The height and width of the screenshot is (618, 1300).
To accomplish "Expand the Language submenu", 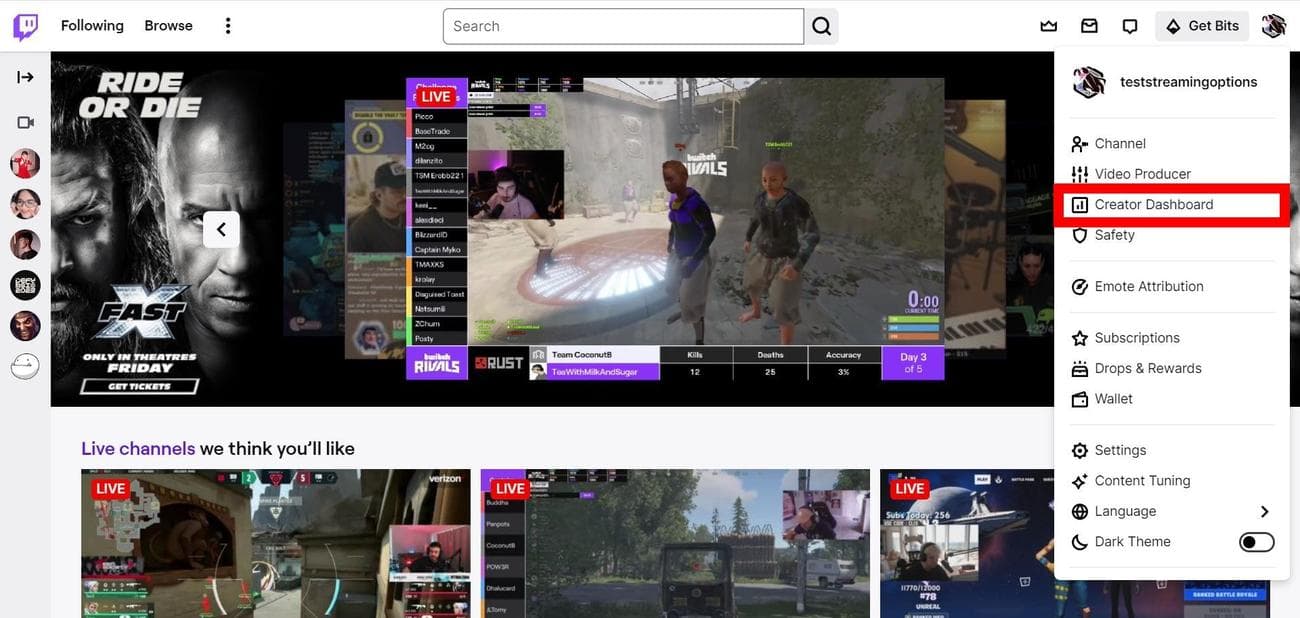I will (1264, 511).
